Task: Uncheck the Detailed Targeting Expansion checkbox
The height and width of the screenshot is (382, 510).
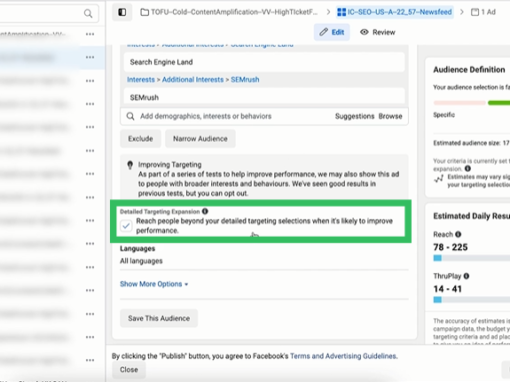Action: point(126,226)
